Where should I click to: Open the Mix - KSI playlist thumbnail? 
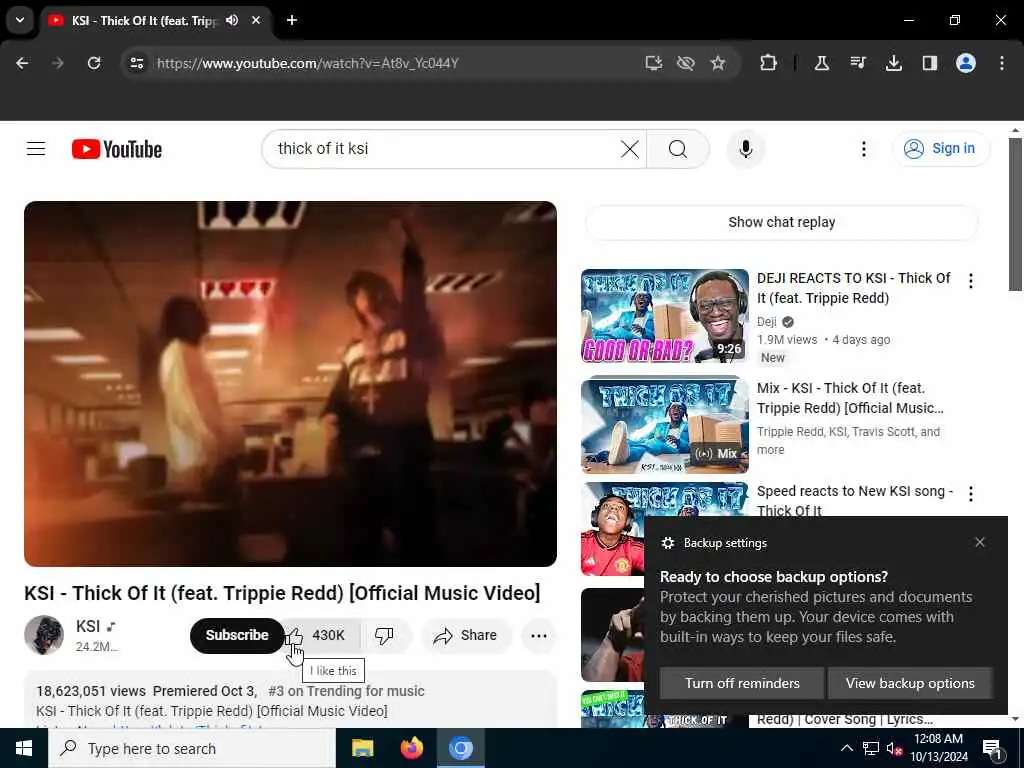tap(665, 425)
